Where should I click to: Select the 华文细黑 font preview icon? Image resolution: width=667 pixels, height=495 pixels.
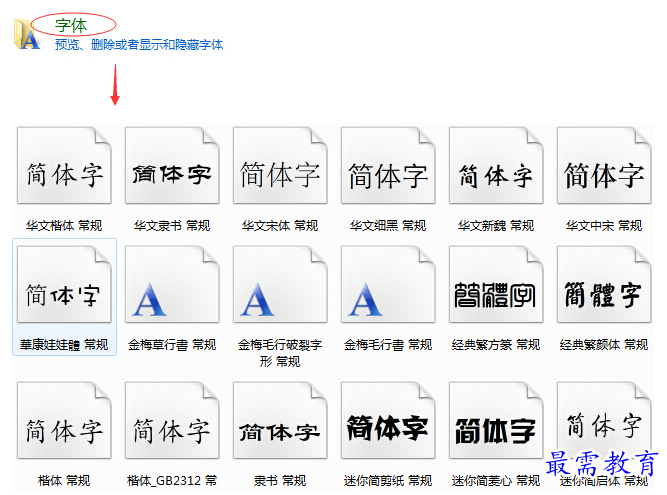(x=388, y=165)
